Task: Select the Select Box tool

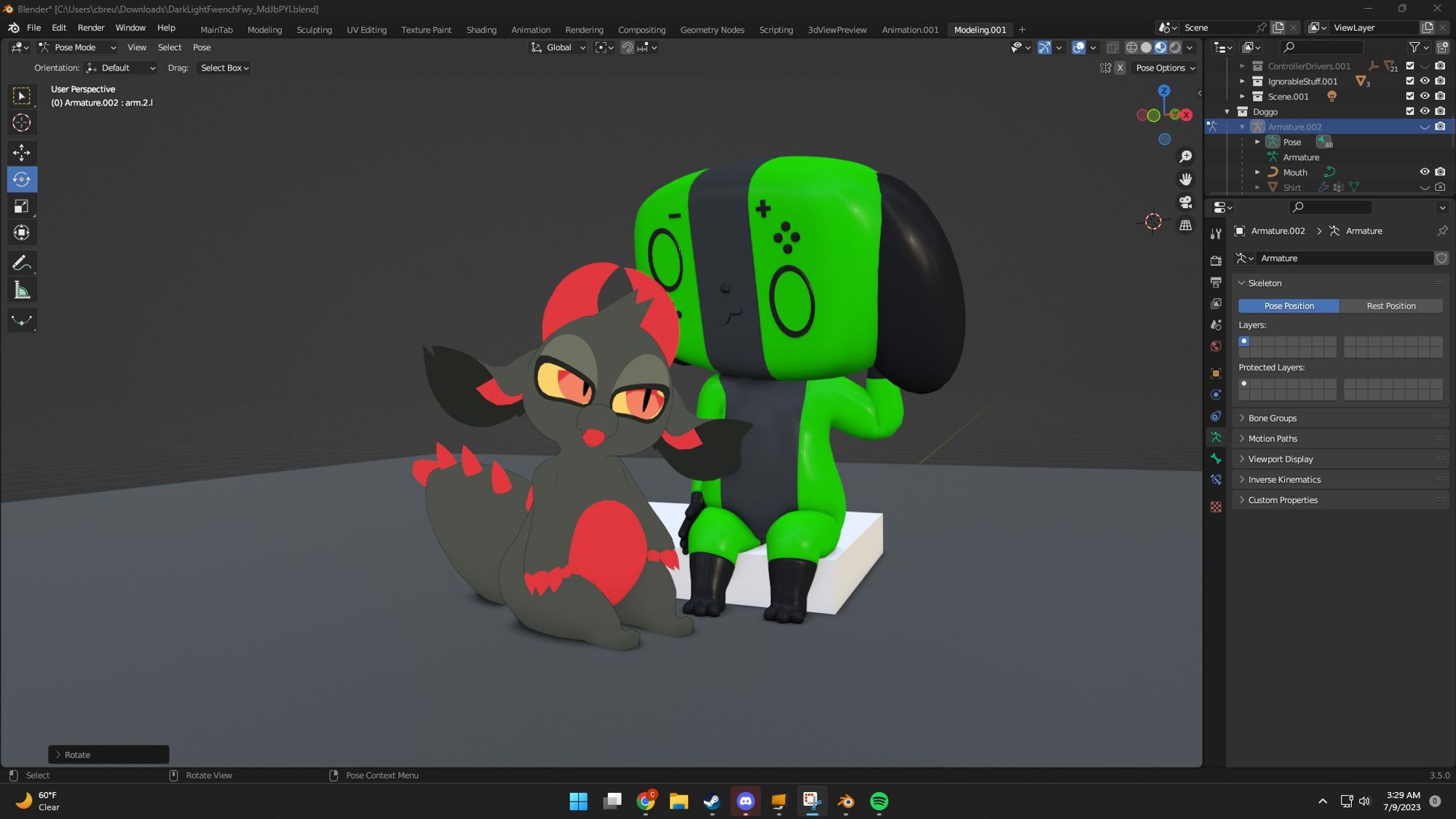Action: pyautogui.click(x=21, y=95)
